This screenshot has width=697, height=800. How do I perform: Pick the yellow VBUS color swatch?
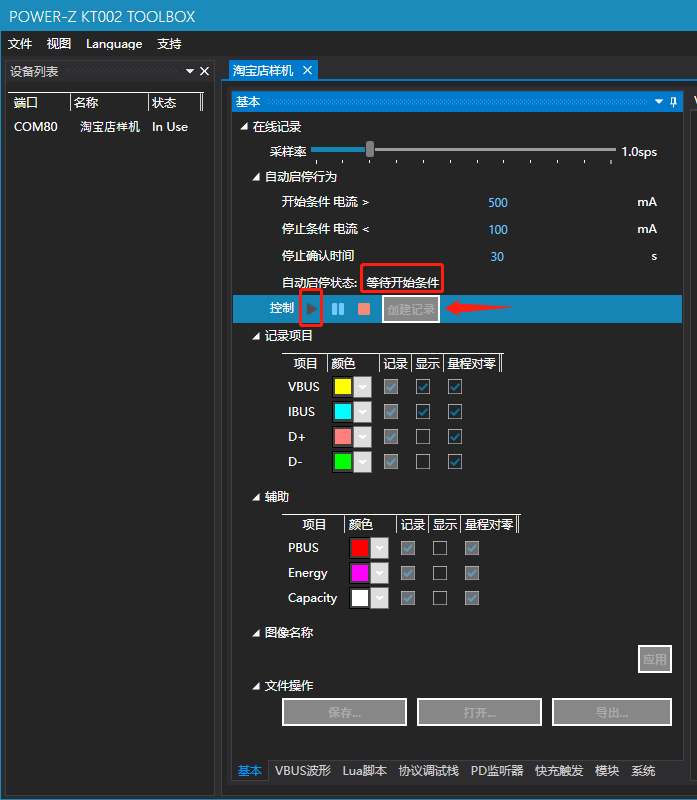[343, 387]
